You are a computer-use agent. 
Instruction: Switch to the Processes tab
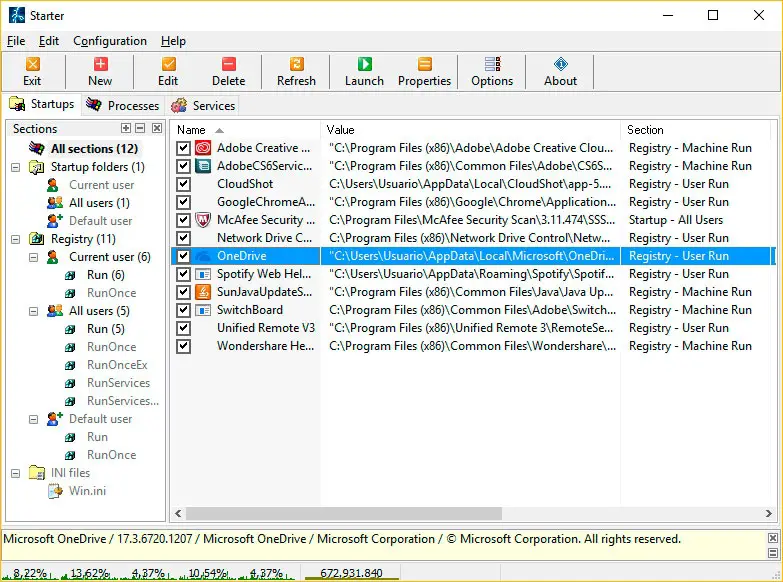click(123, 105)
